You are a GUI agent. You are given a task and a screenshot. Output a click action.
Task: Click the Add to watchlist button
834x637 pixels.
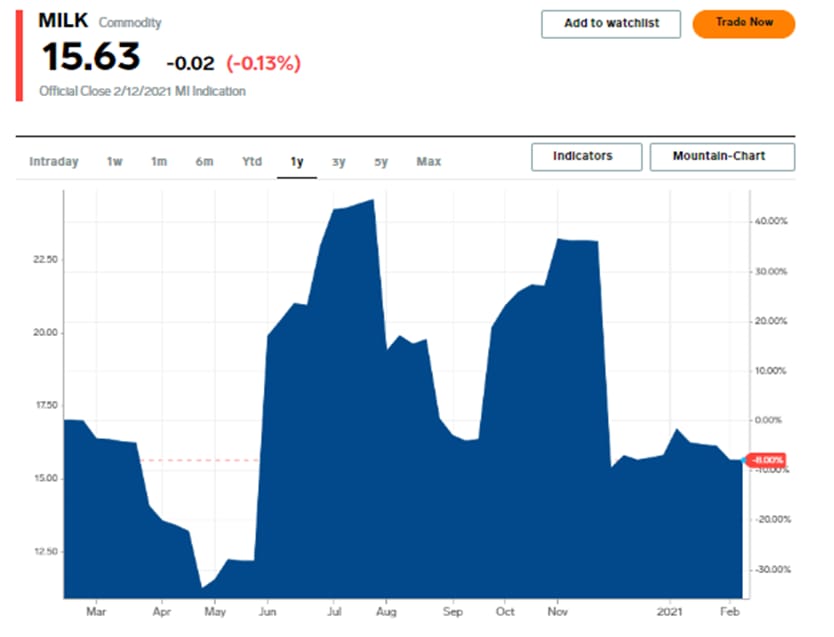[611, 24]
